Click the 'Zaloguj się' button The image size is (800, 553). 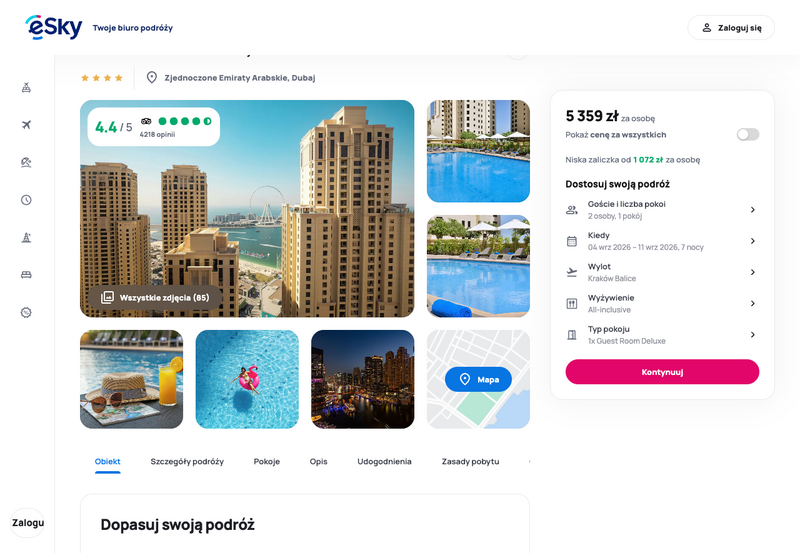(731, 28)
